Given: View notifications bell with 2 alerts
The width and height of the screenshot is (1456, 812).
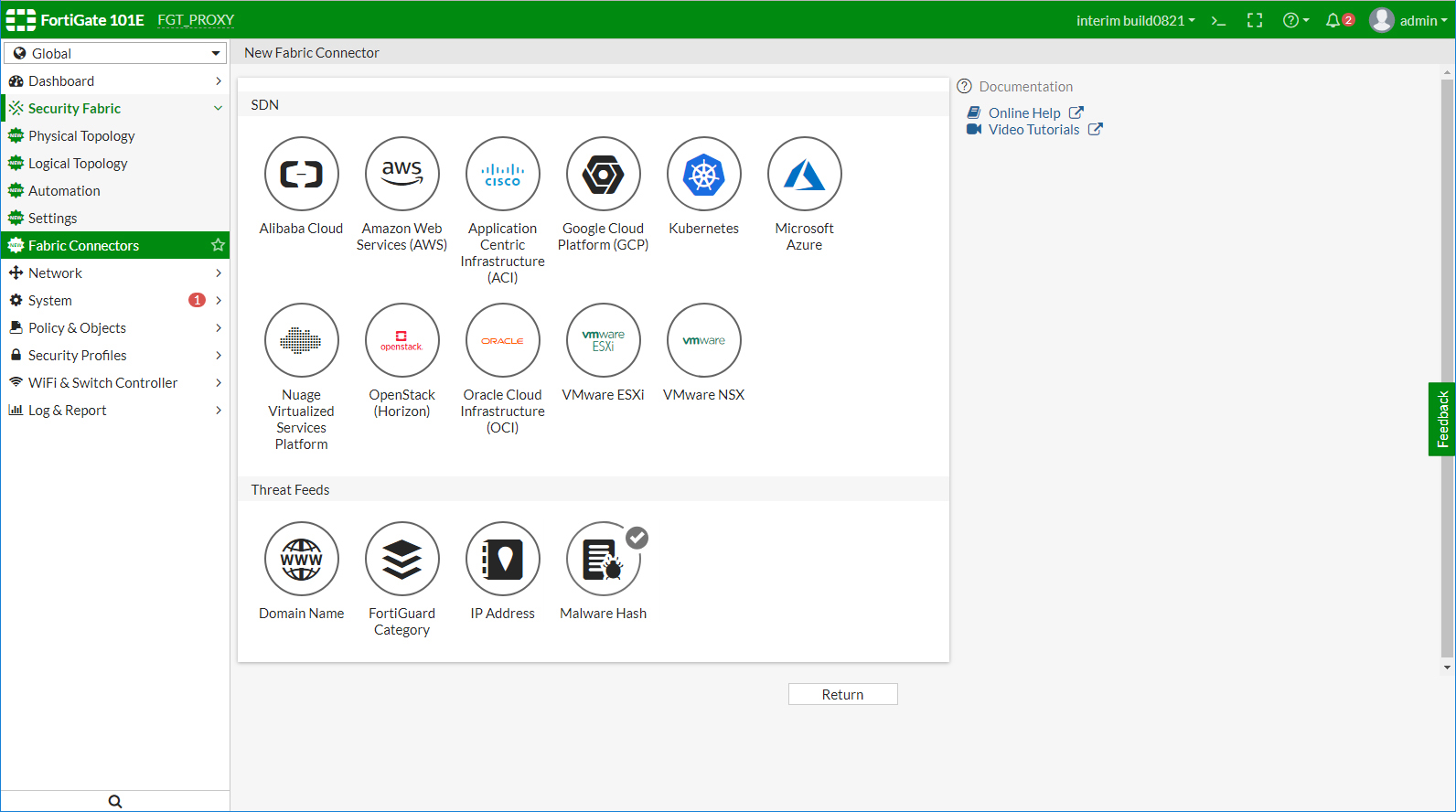Looking at the screenshot, I should (x=1339, y=20).
